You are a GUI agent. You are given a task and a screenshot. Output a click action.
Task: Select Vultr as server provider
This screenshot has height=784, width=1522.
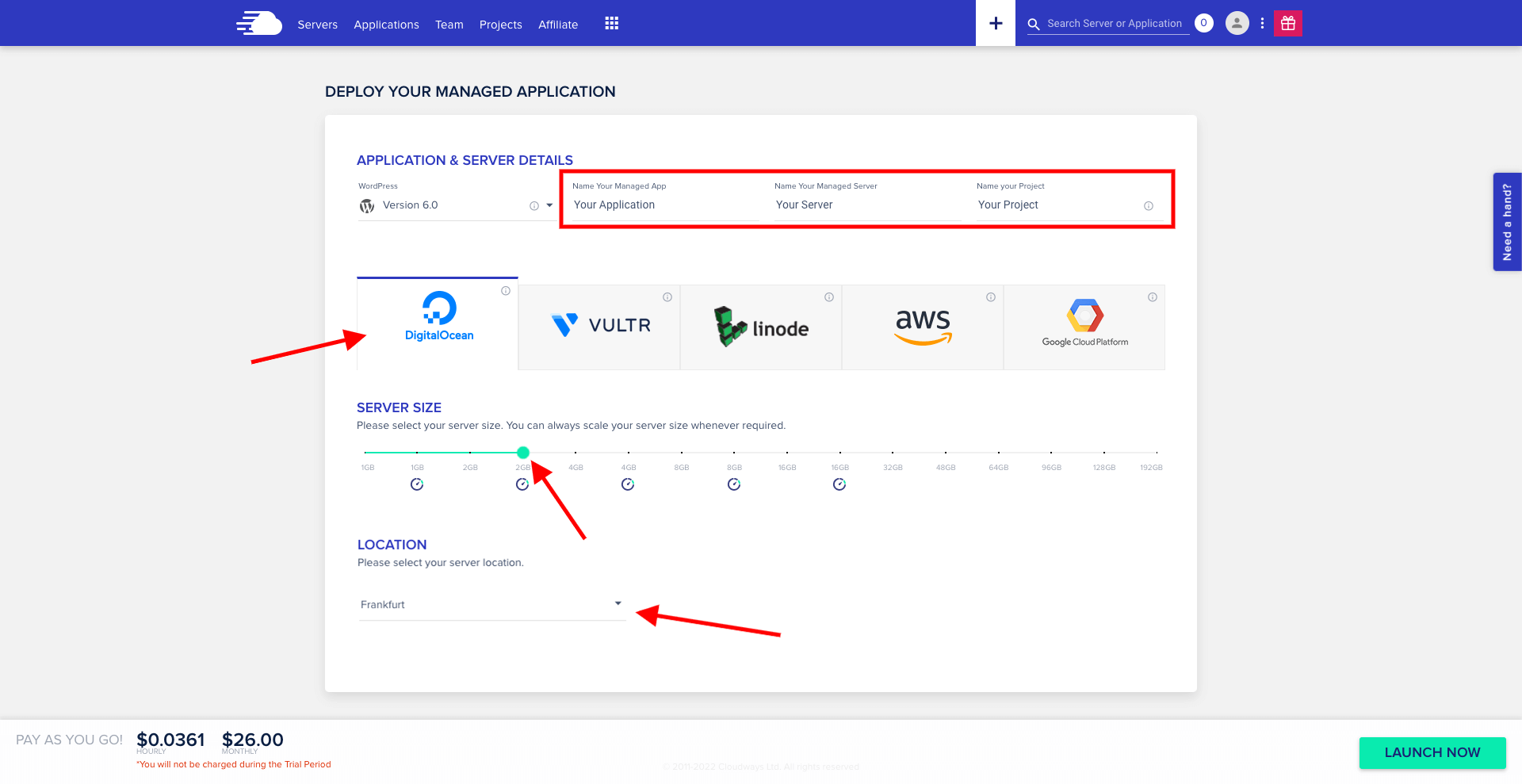tap(599, 327)
